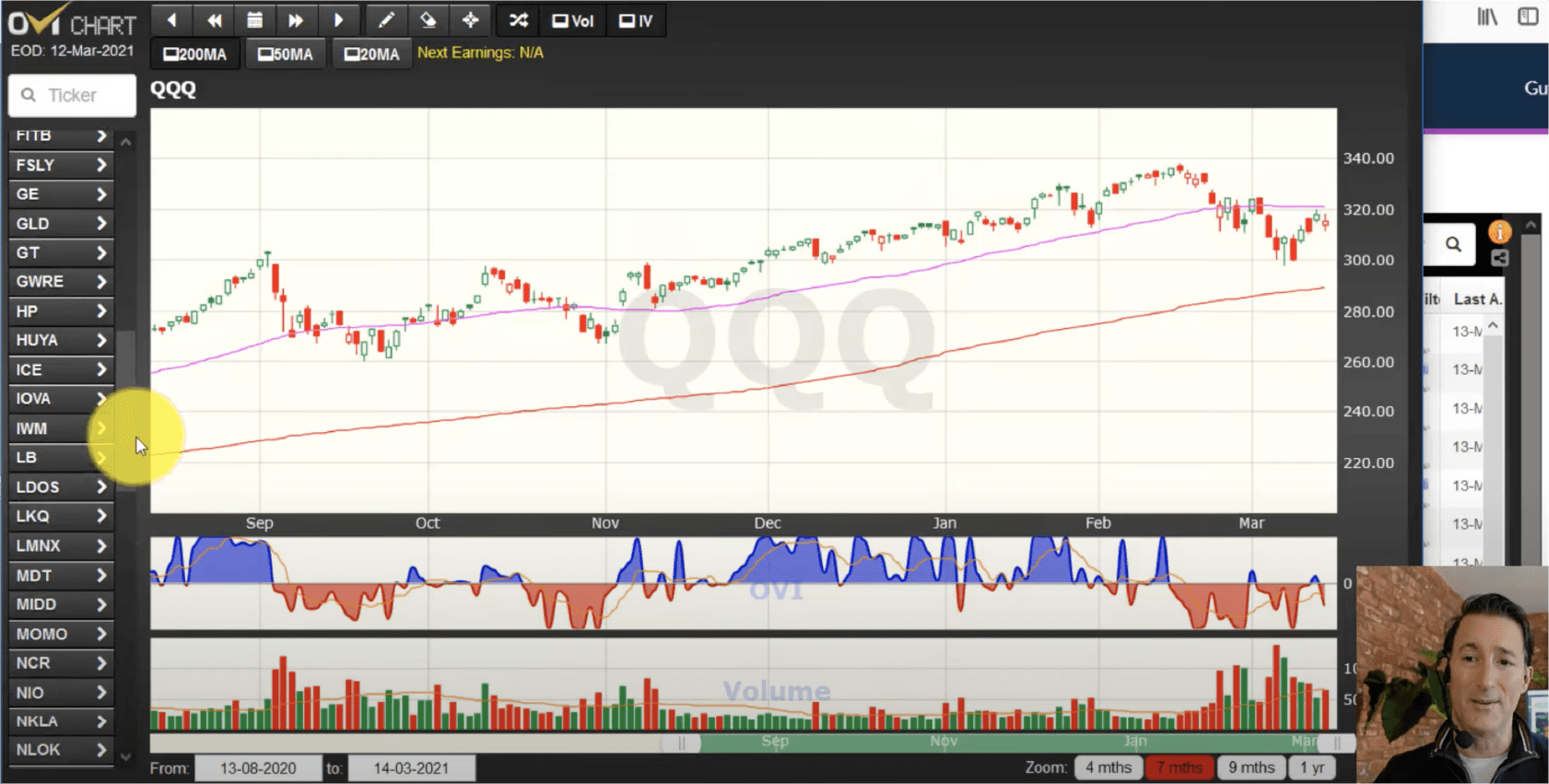1549x784 pixels.
Task: Select the eraser tool
Action: [x=428, y=20]
